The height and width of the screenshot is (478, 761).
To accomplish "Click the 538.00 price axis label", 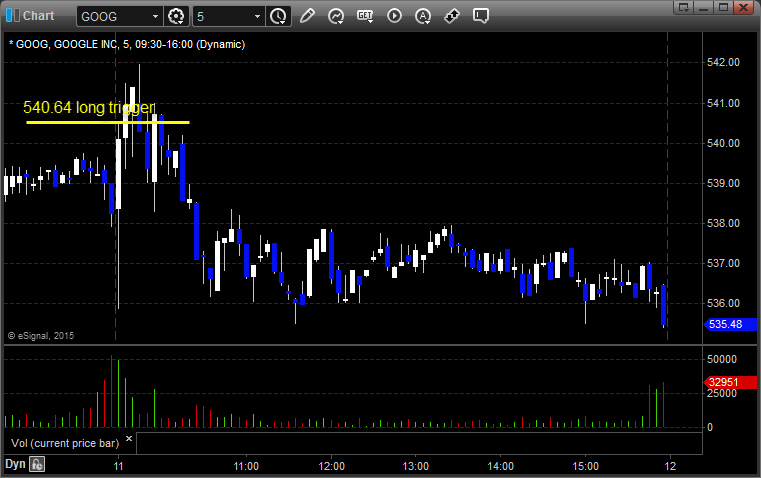I will pyautogui.click(x=724, y=224).
